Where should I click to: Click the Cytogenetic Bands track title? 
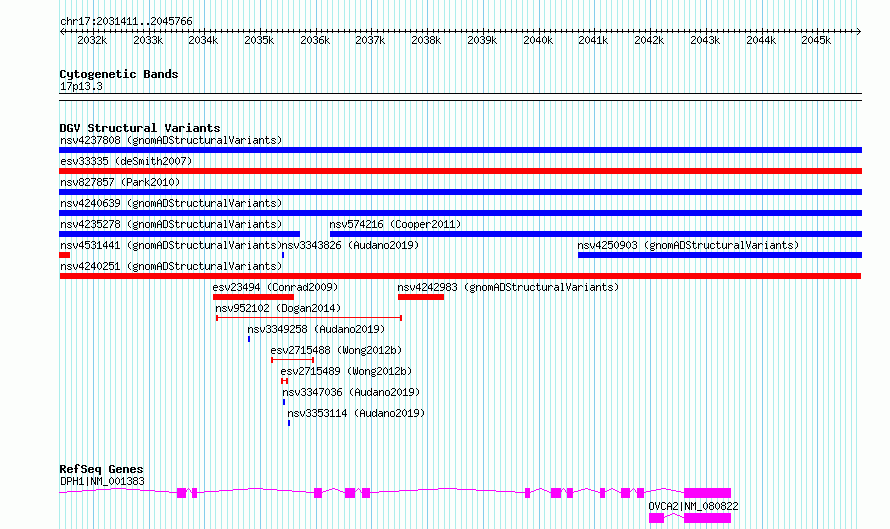(x=119, y=74)
